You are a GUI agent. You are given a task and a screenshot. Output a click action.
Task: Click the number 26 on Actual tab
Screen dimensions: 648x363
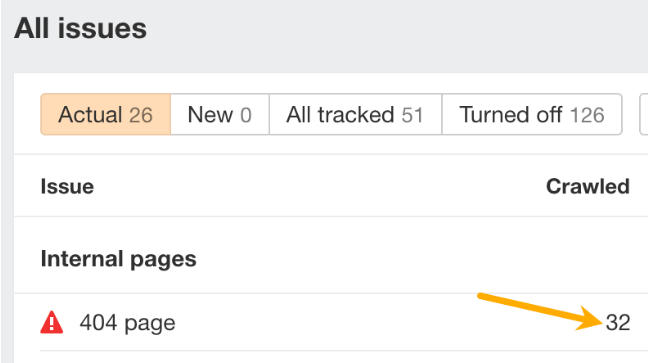point(141,115)
